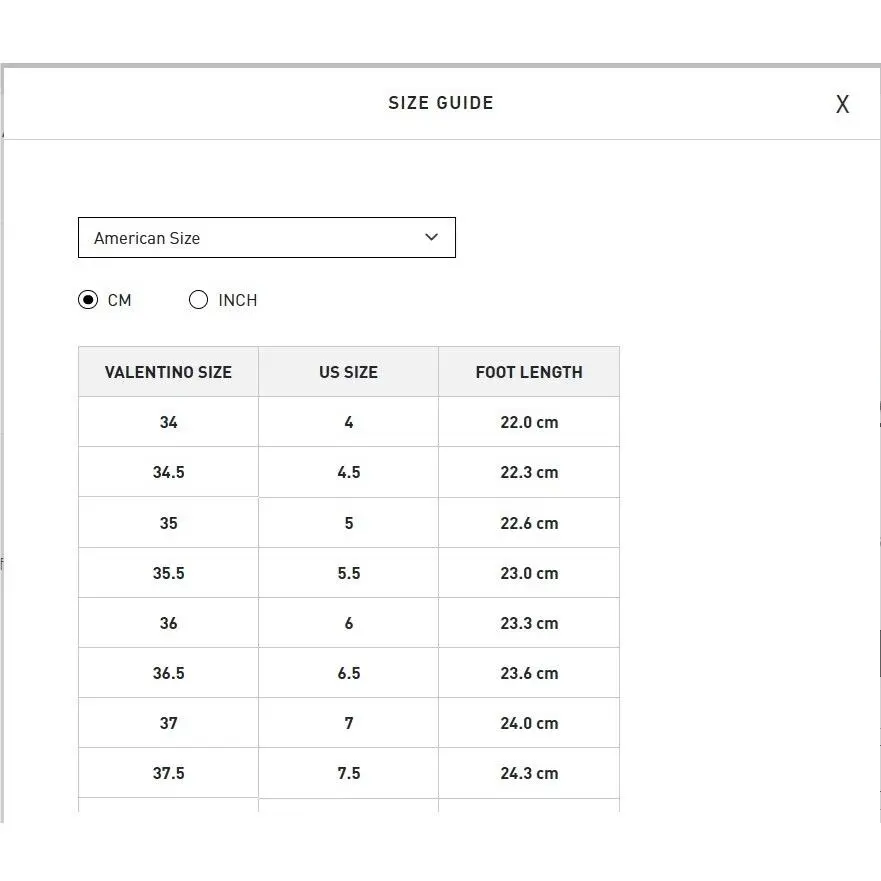Click the SIZE GUIDE title text
The width and height of the screenshot is (881, 881).
(441, 103)
